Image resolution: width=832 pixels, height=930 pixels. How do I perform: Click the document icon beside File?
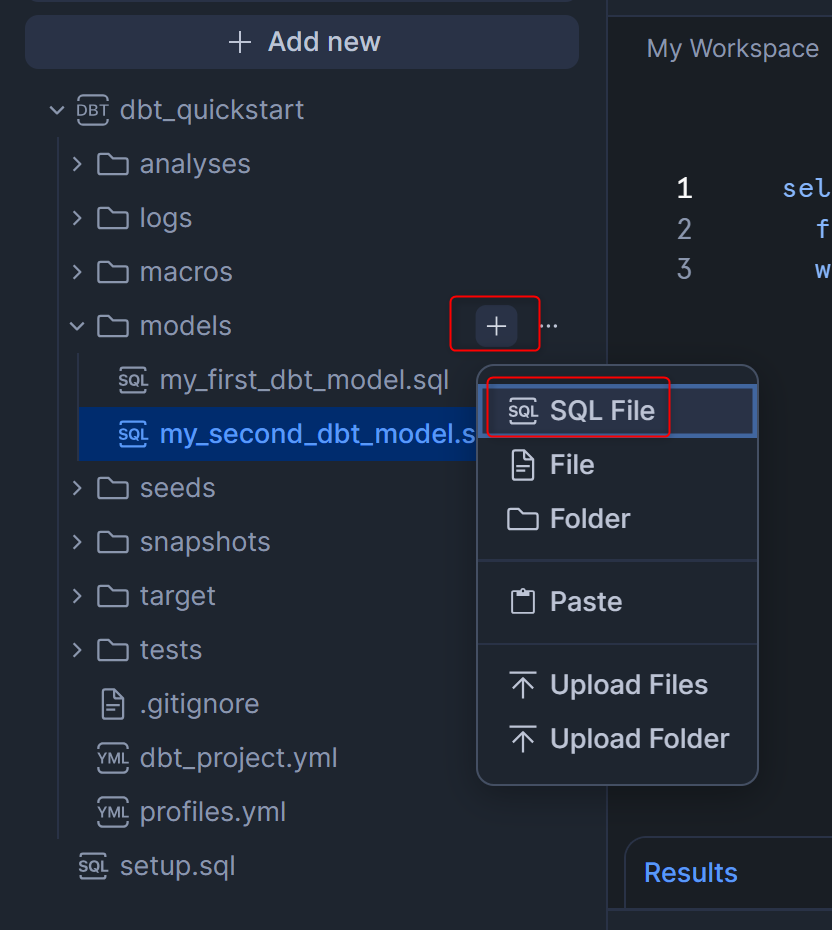(x=523, y=464)
